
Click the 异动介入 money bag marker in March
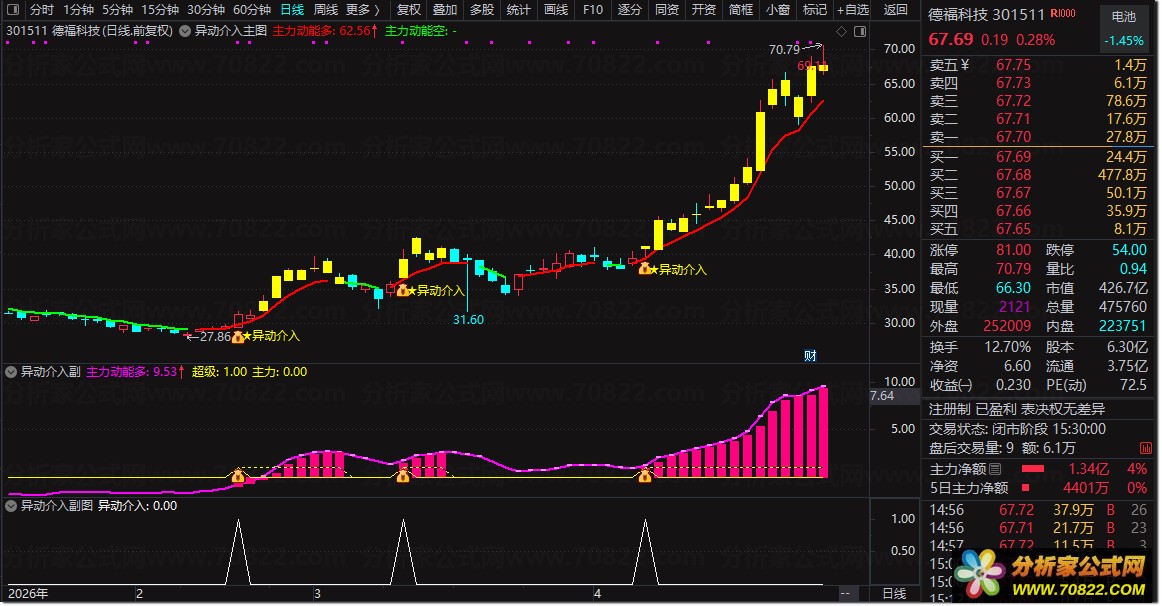(402, 290)
